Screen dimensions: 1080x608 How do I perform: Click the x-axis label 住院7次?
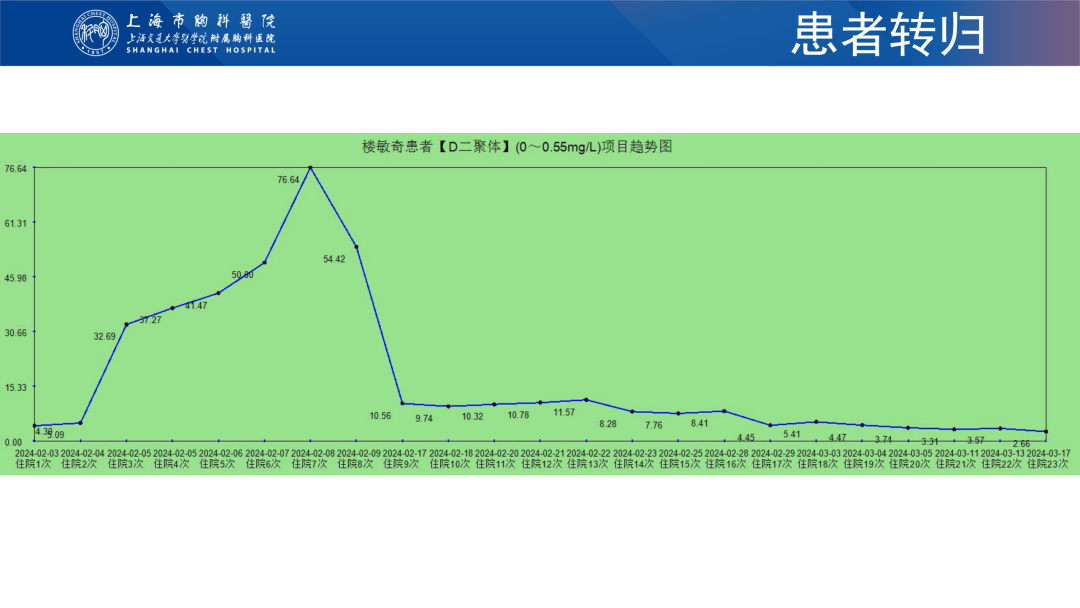coord(309,464)
